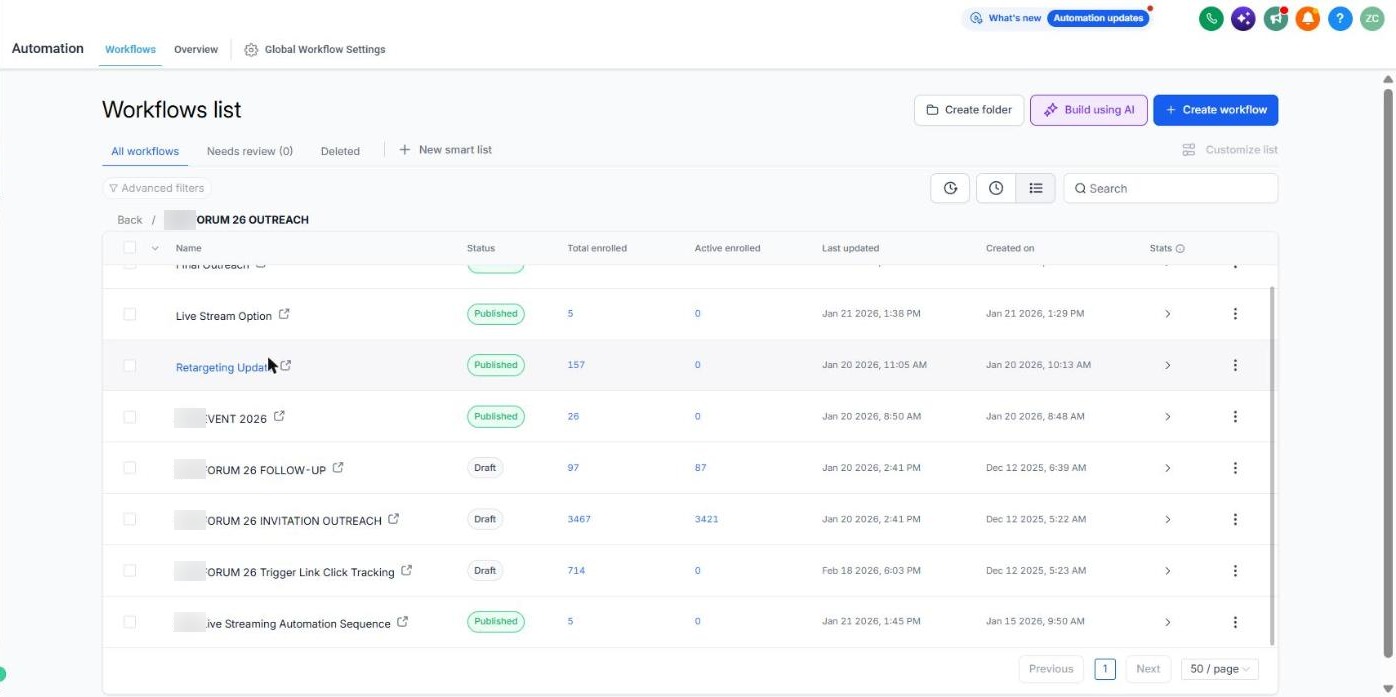
Task: Check the FORUM 26 FOLLOW-UP row checkbox
Action: (x=130, y=468)
